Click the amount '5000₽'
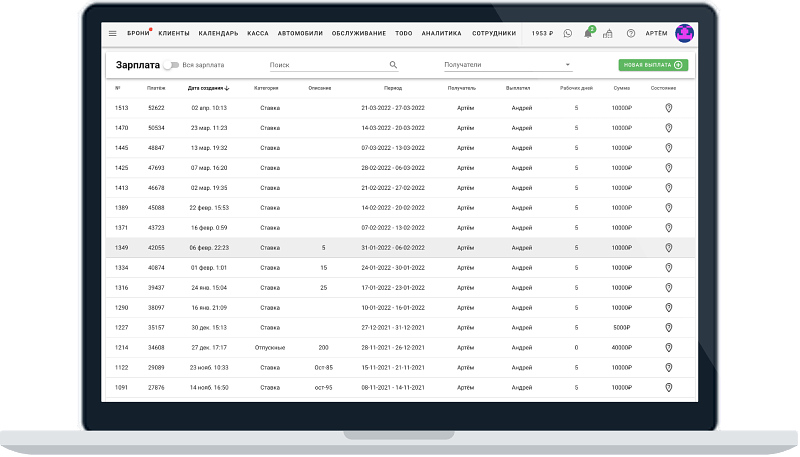Image resolution: width=800 pixels, height=457 pixels. click(621, 328)
